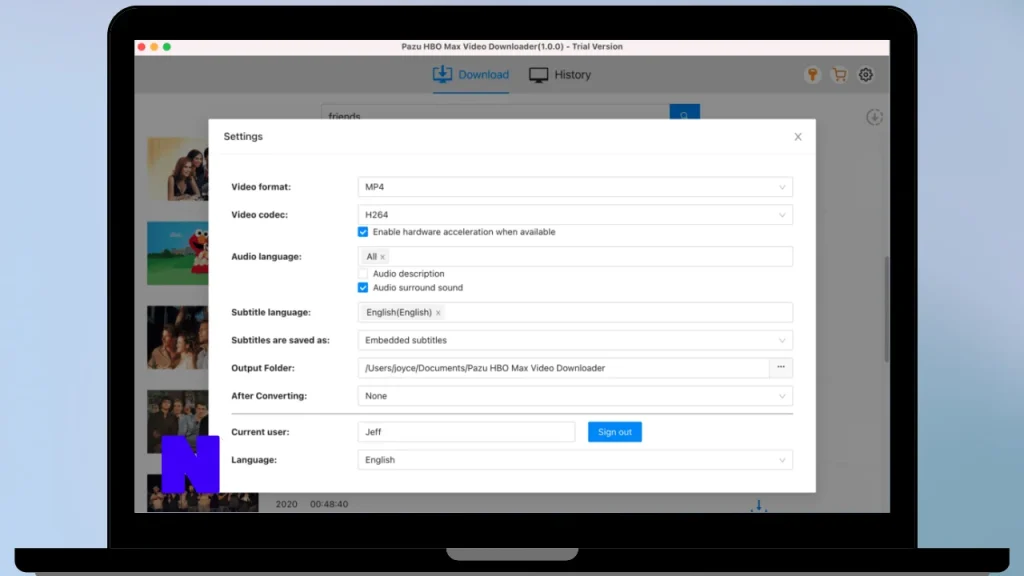1024x576 pixels.
Task: Toggle Audio surround sound checkbox
Action: [362, 287]
